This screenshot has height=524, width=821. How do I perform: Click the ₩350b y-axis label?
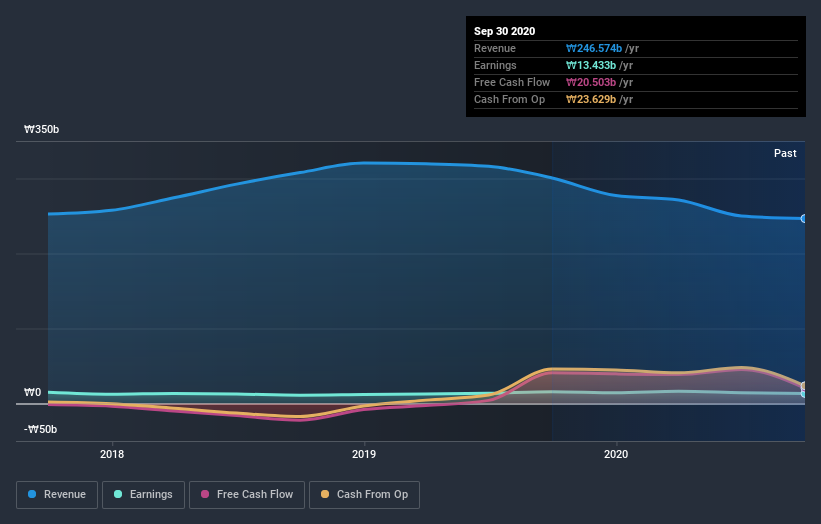pyautogui.click(x=41, y=129)
